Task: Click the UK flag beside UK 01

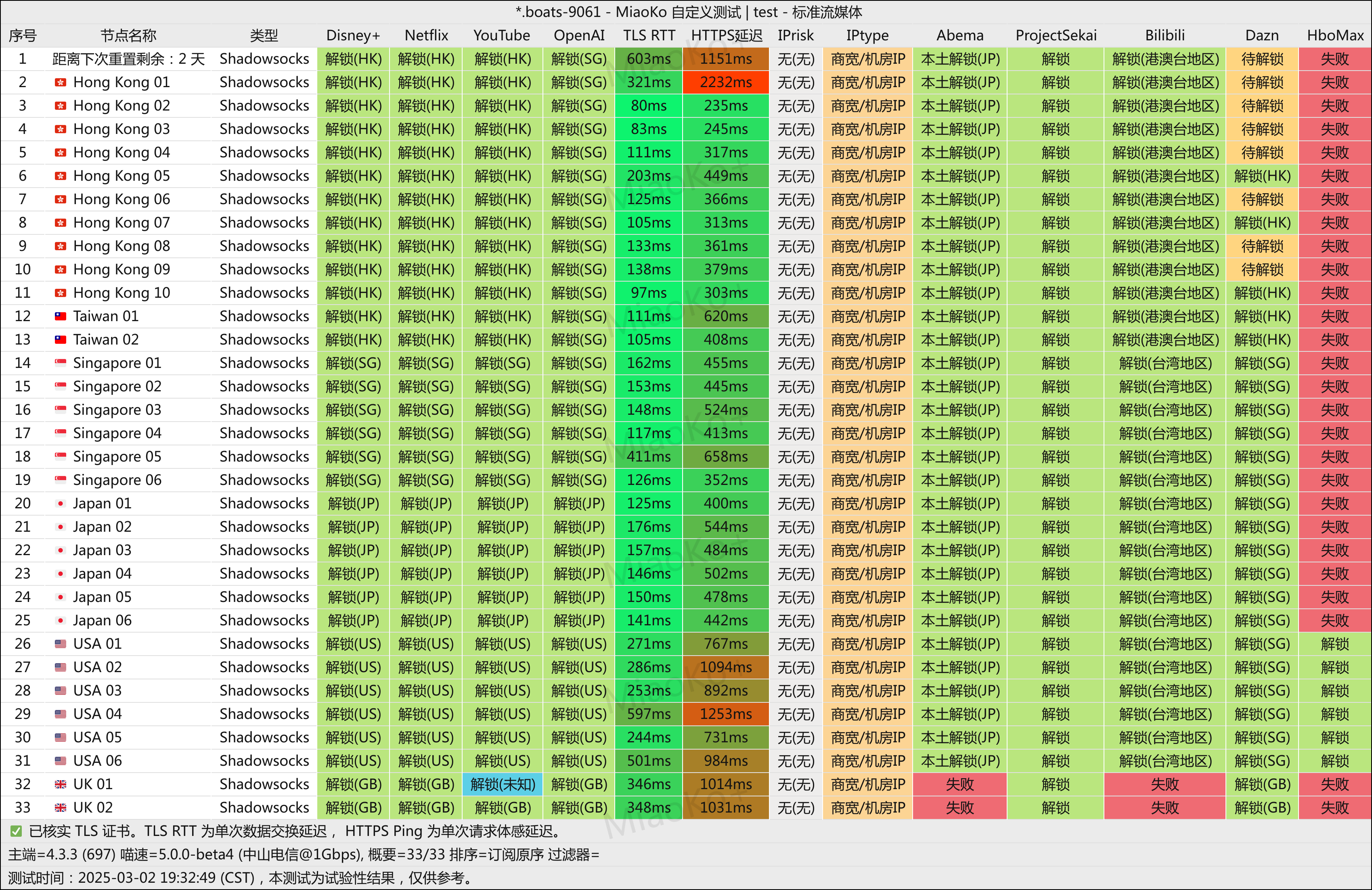Action: [60, 784]
